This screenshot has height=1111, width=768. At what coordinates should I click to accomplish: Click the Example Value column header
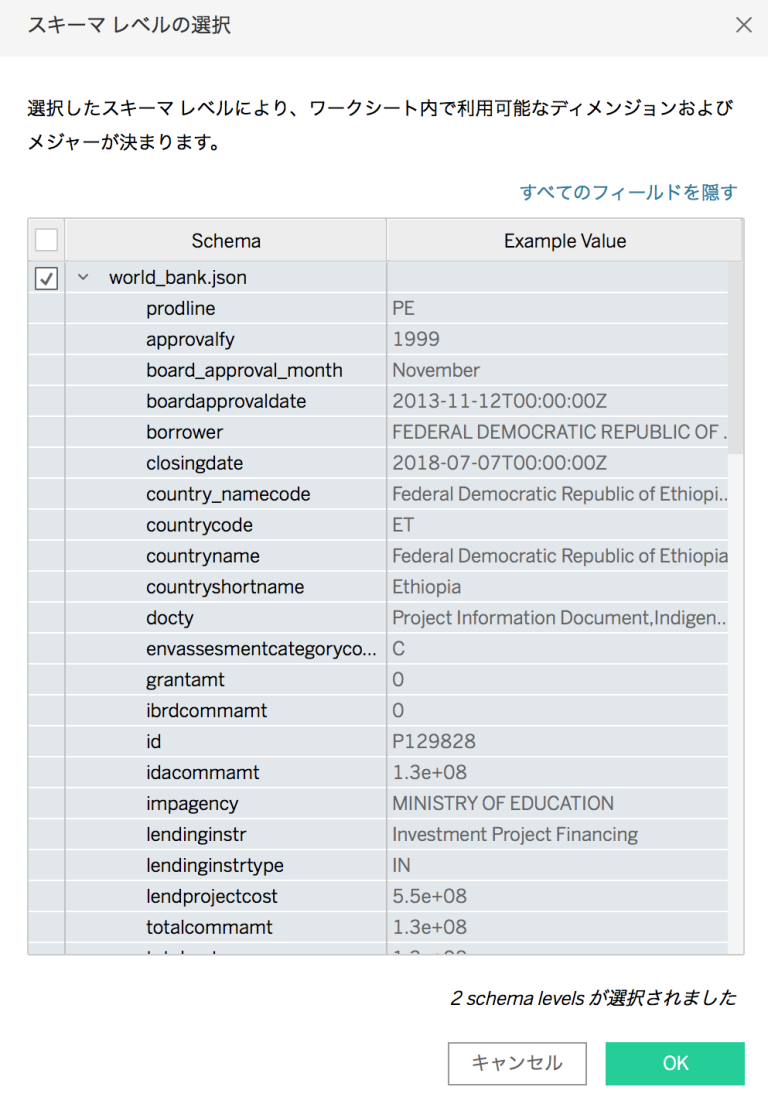click(564, 240)
